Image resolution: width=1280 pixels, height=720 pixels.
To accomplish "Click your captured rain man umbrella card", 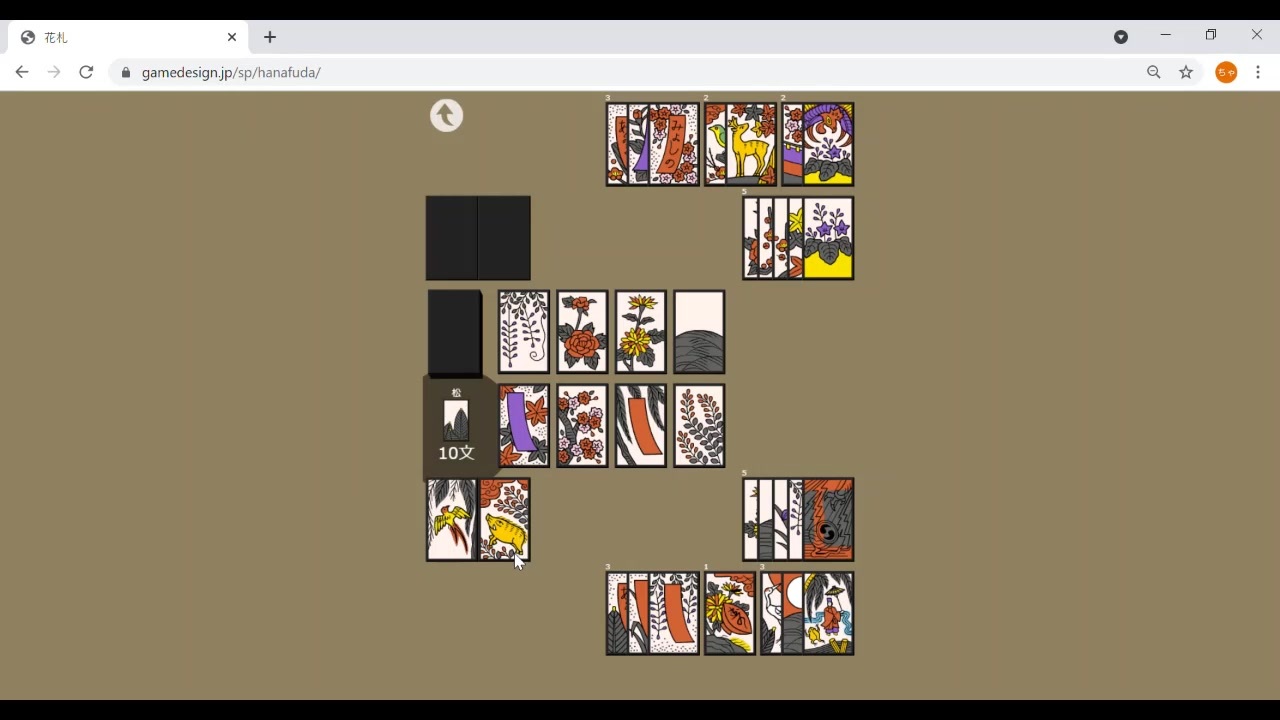I will pos(828,613).
